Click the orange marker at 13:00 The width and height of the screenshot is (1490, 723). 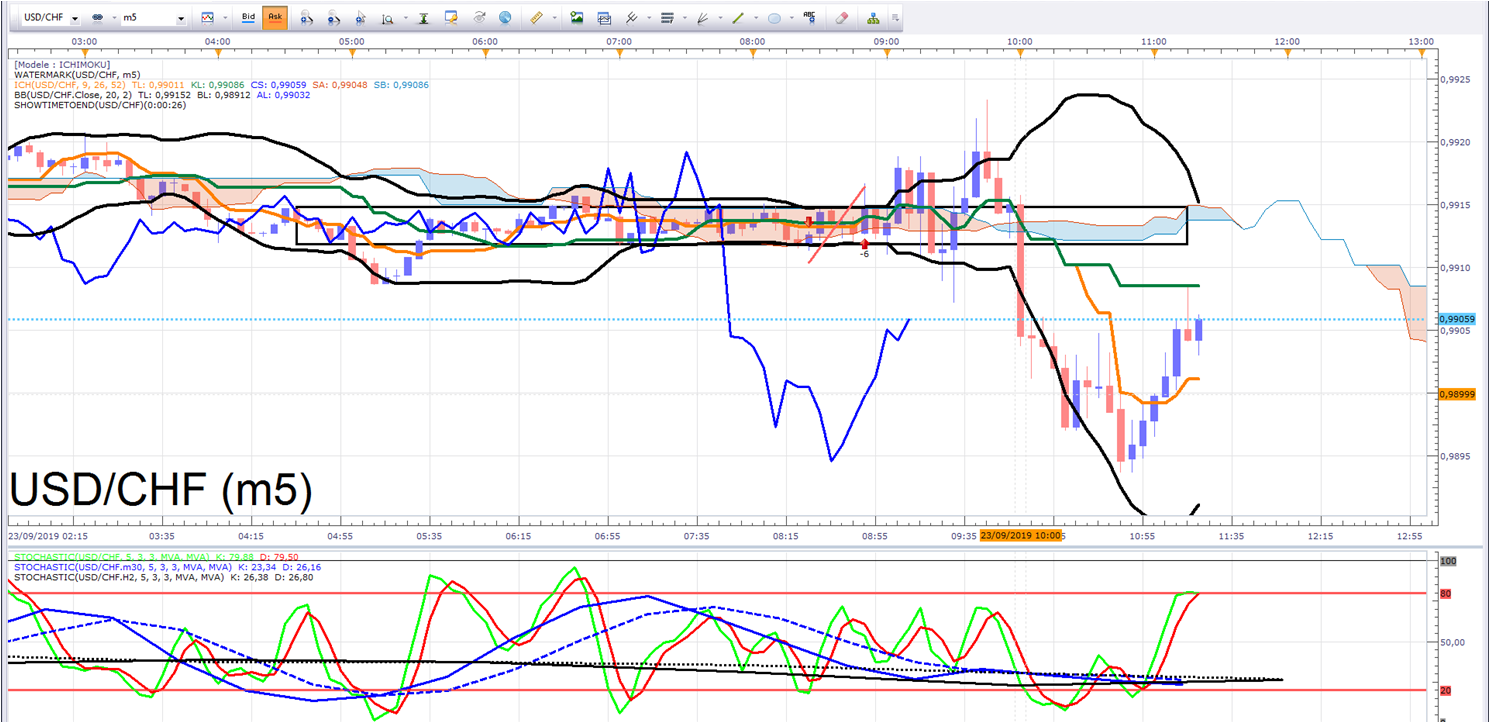click(x=1421, y=52)
